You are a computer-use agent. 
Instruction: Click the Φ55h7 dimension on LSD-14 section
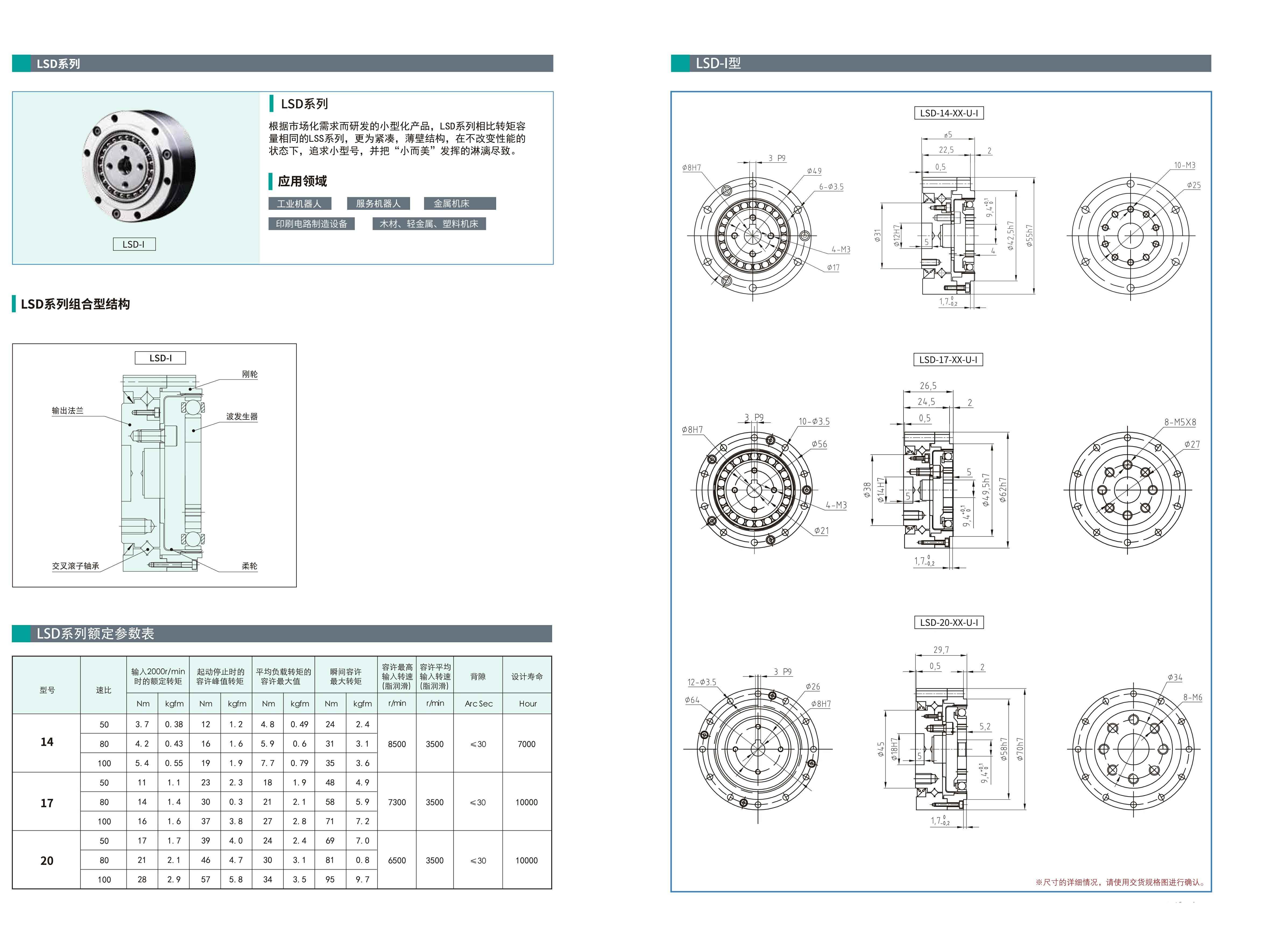1030,236
